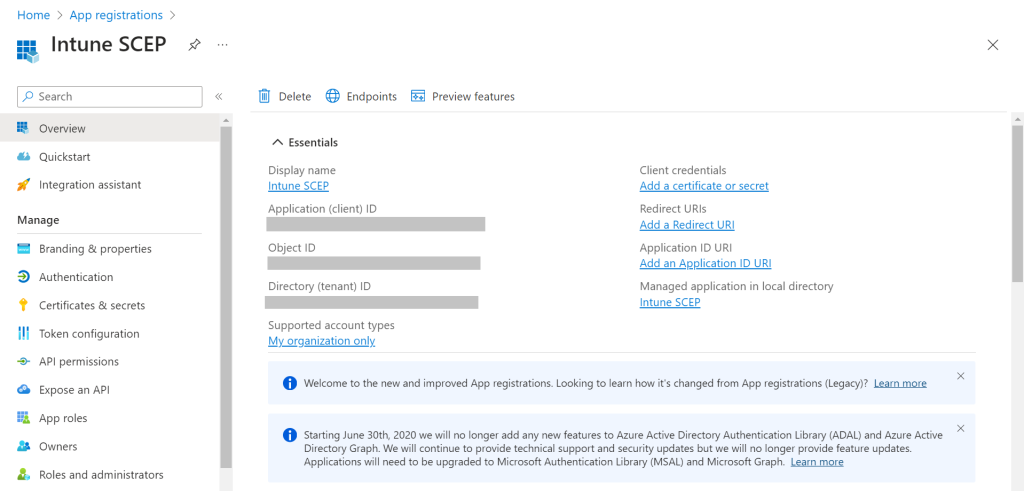Click the Application (client) ID label

tap(323, 209)
